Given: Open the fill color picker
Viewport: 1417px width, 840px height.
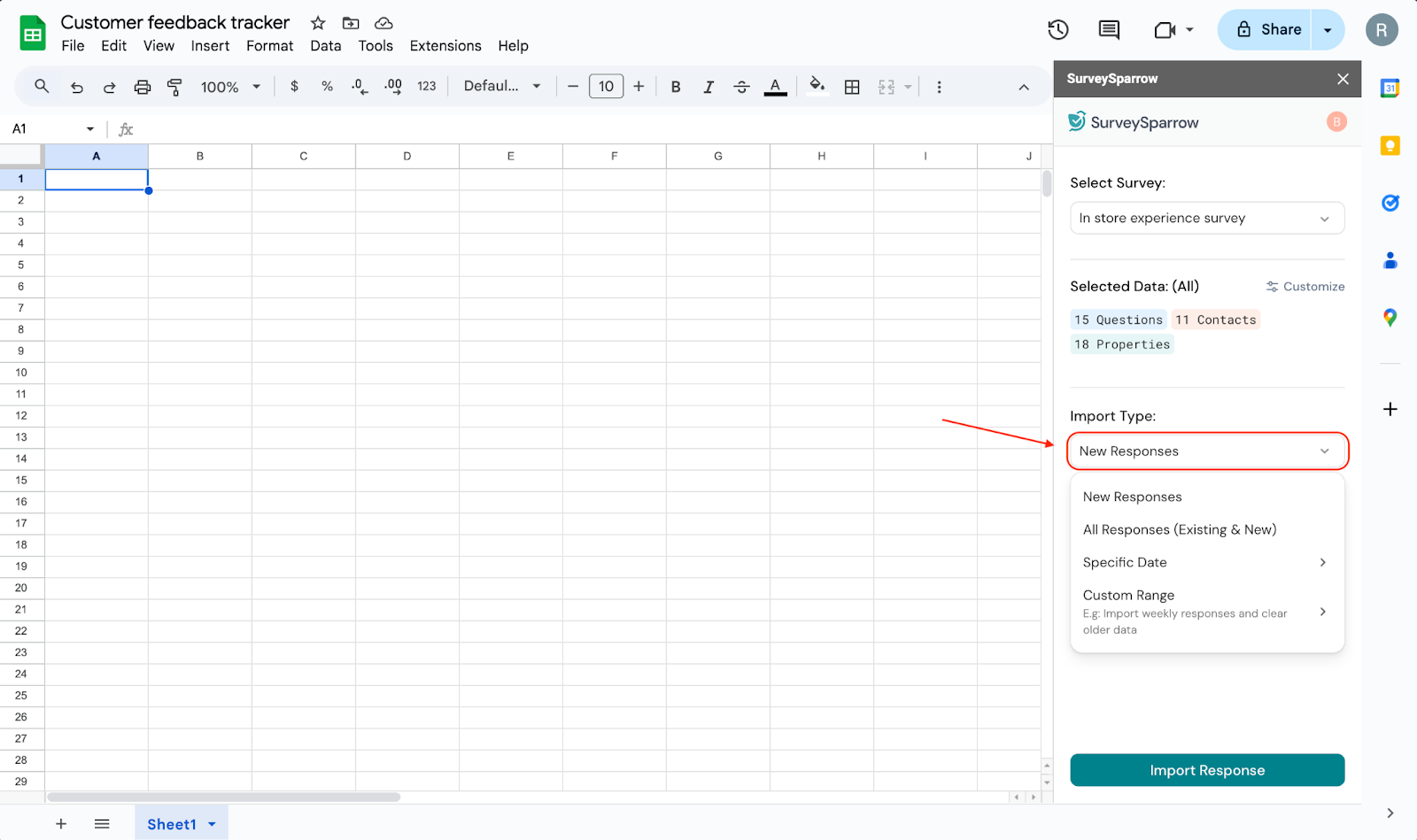Looking at the screenshot, I should point(817,86).
